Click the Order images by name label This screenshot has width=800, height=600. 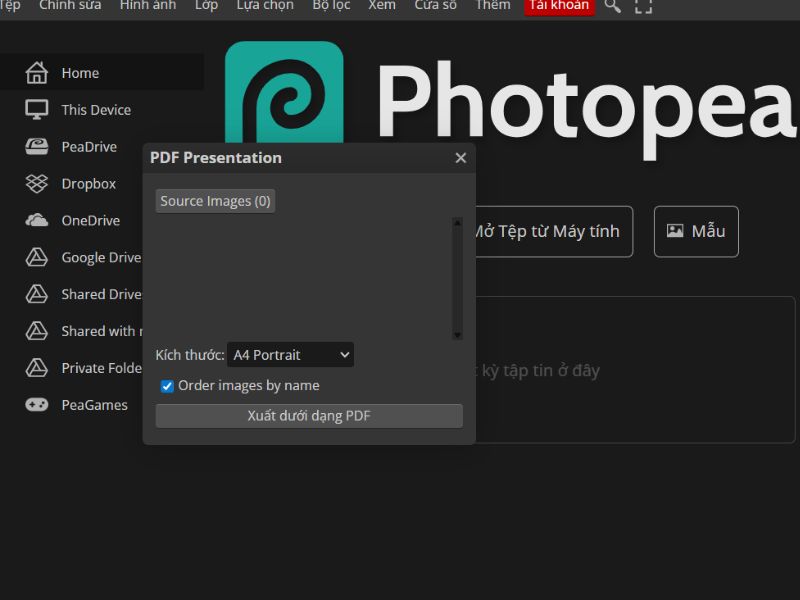[x=249, y=385]
